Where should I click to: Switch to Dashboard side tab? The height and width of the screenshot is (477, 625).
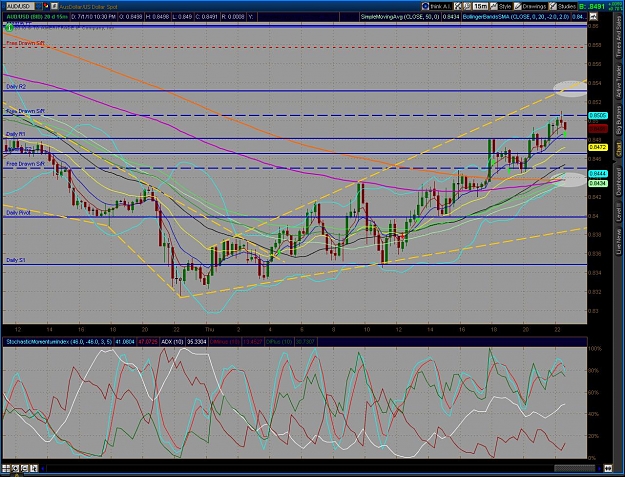tap(619, 181)
